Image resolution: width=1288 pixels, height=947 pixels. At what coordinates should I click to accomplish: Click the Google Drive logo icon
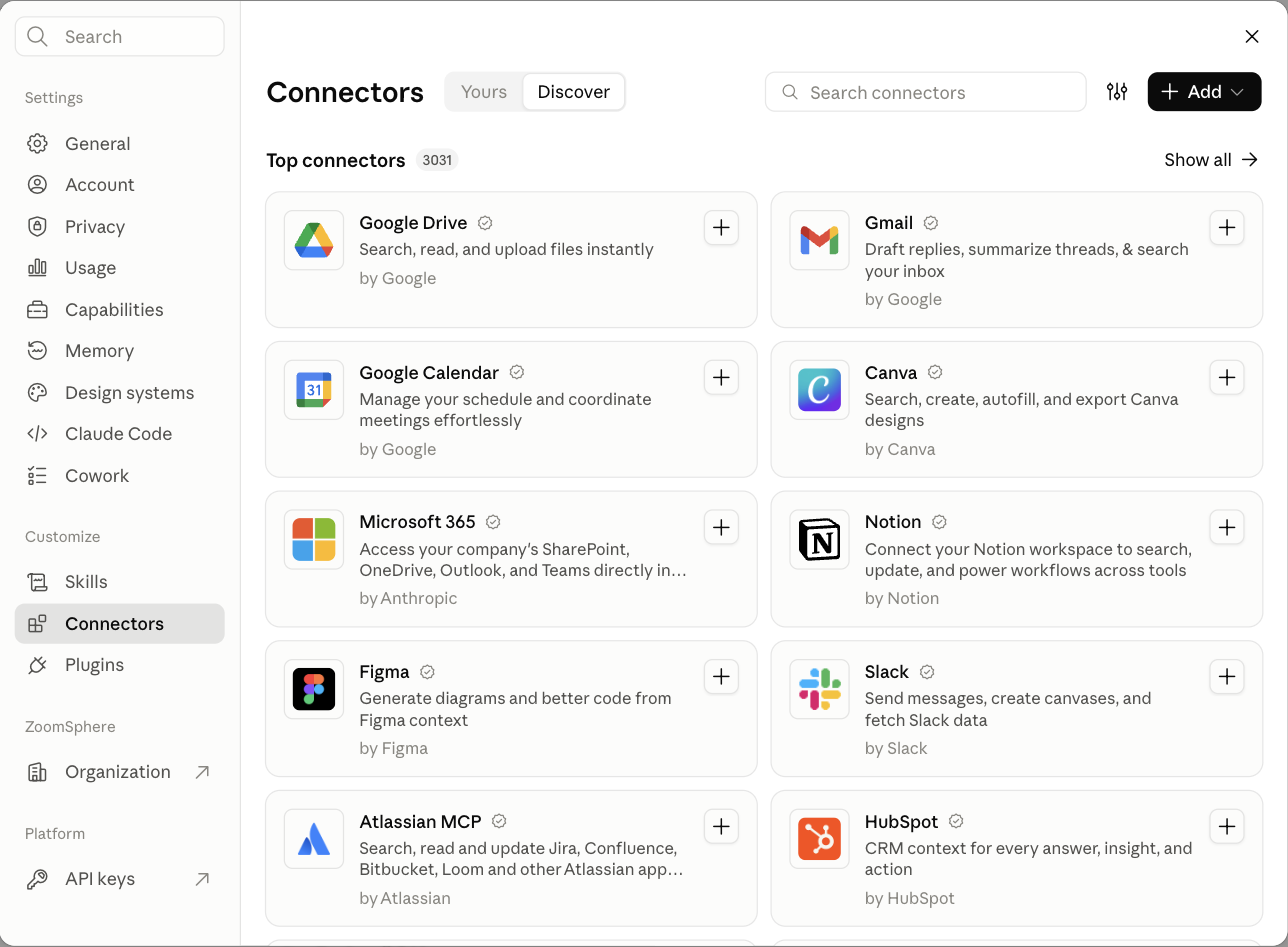pyautogui.click(x=314, y=240)
